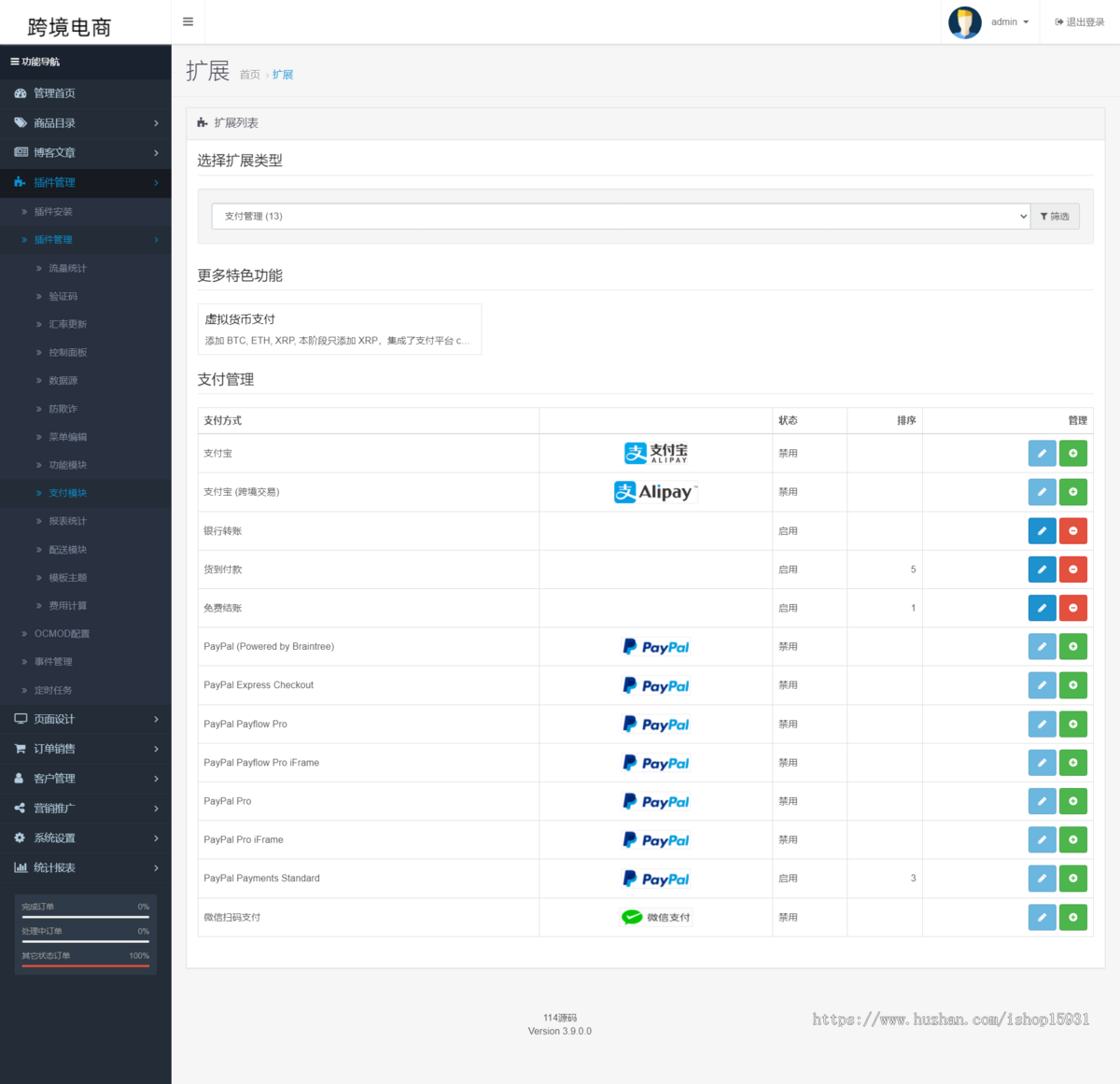
Task: Open the 支付管理 (13) extension type dropdown
Action: (x=621, y=216)
